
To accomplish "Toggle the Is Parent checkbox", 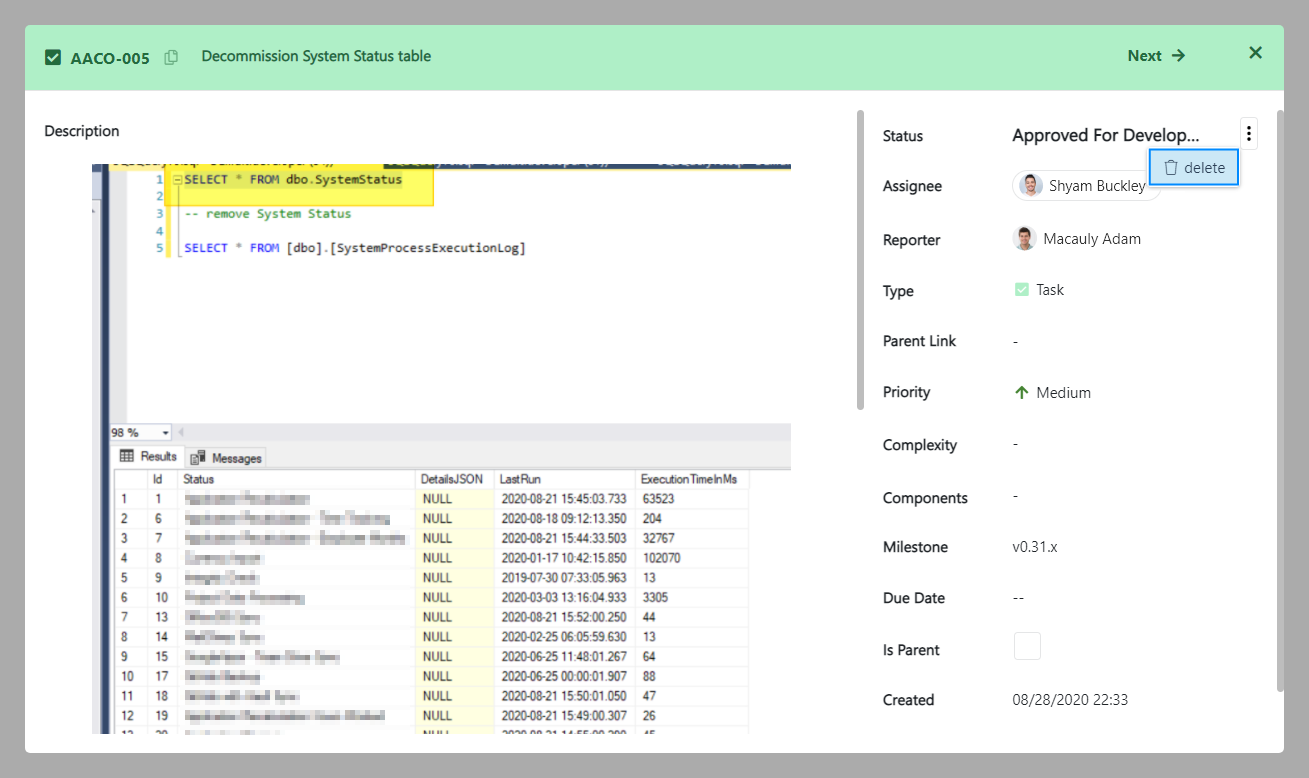I will point(1027,646).
